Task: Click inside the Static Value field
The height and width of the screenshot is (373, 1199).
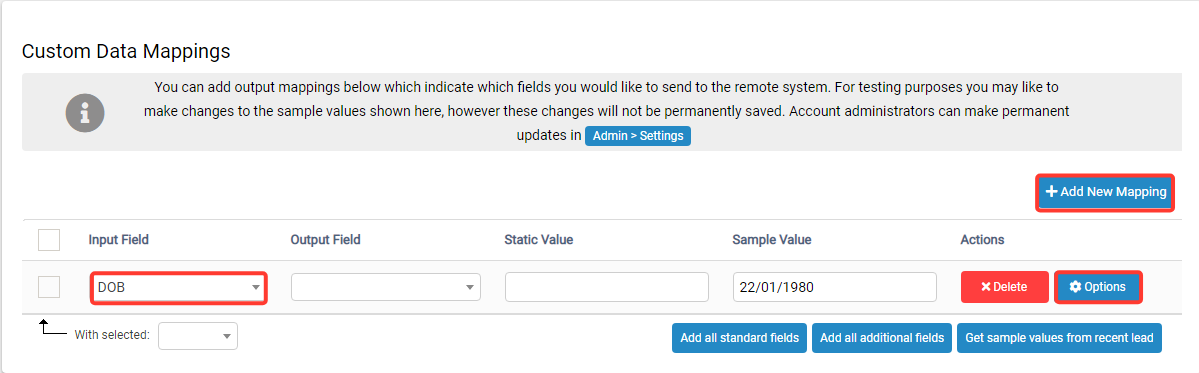Action: click(606, 287)
